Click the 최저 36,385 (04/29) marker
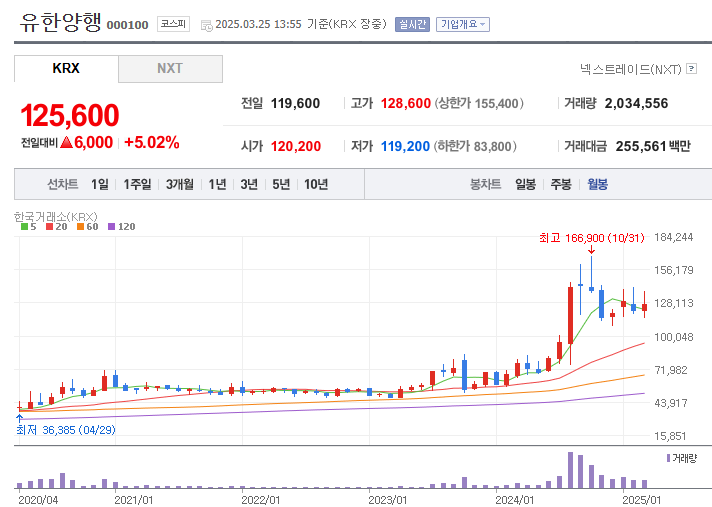The image size is (712, 507). coord(66,430)
